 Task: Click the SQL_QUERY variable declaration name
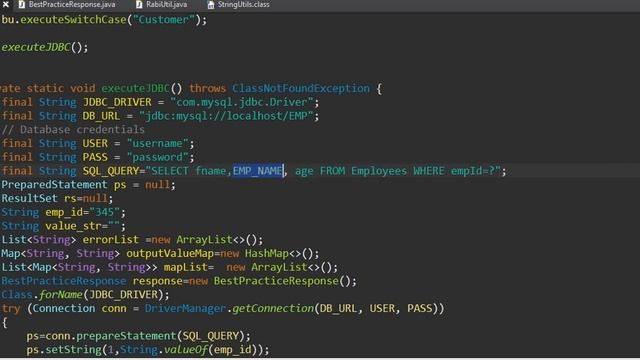pyautogui.click(x=111, y=171)
